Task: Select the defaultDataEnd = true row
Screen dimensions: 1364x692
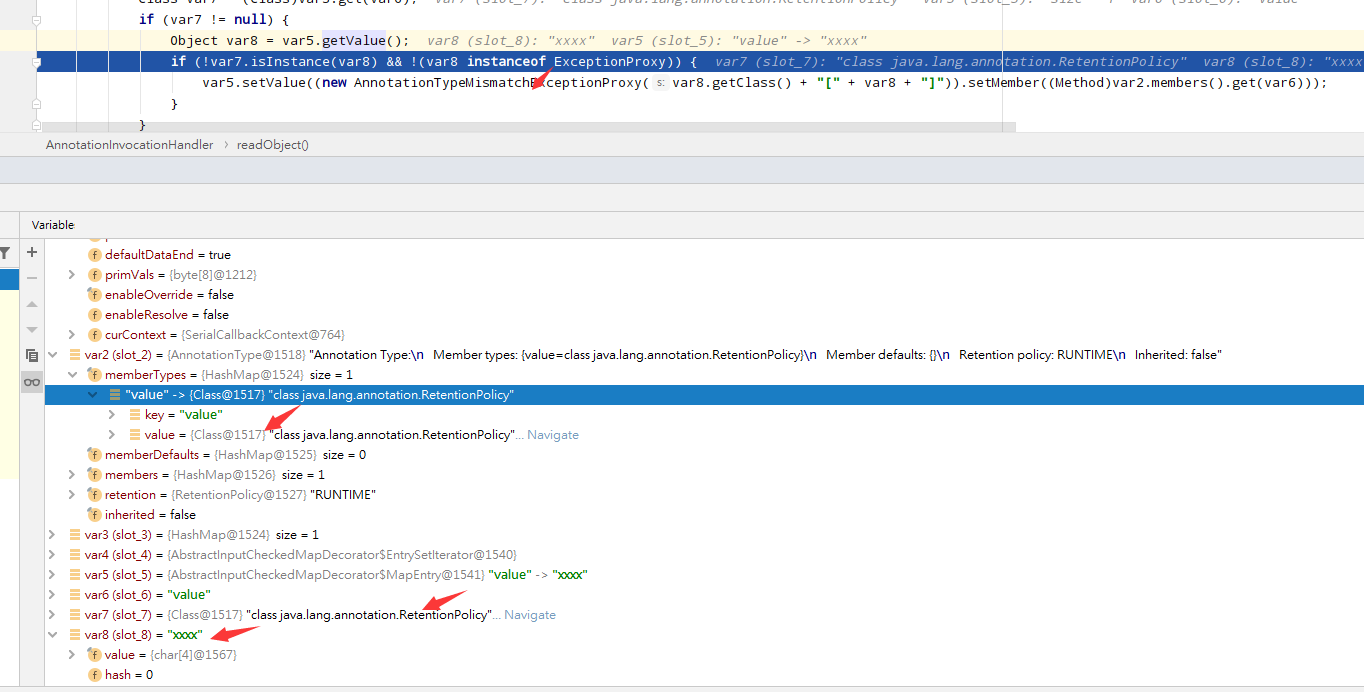Action: (704, 255)
